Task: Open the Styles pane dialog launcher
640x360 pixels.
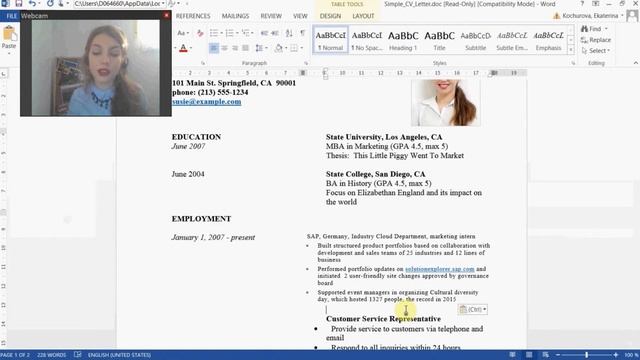Action: pyautogui.click(x=573, y=63)
